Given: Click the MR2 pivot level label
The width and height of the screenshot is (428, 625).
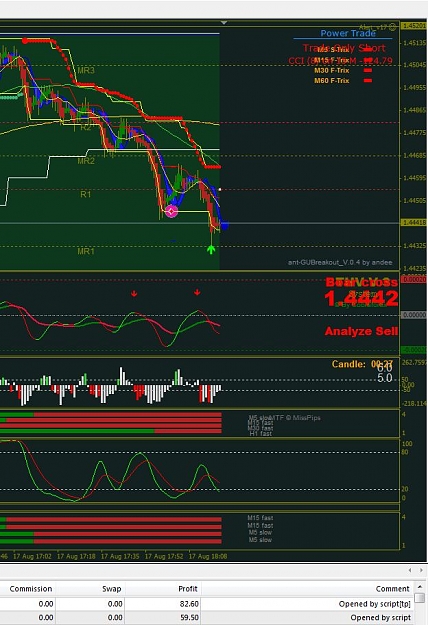Looking at the screenshot, I should [86, 161].
